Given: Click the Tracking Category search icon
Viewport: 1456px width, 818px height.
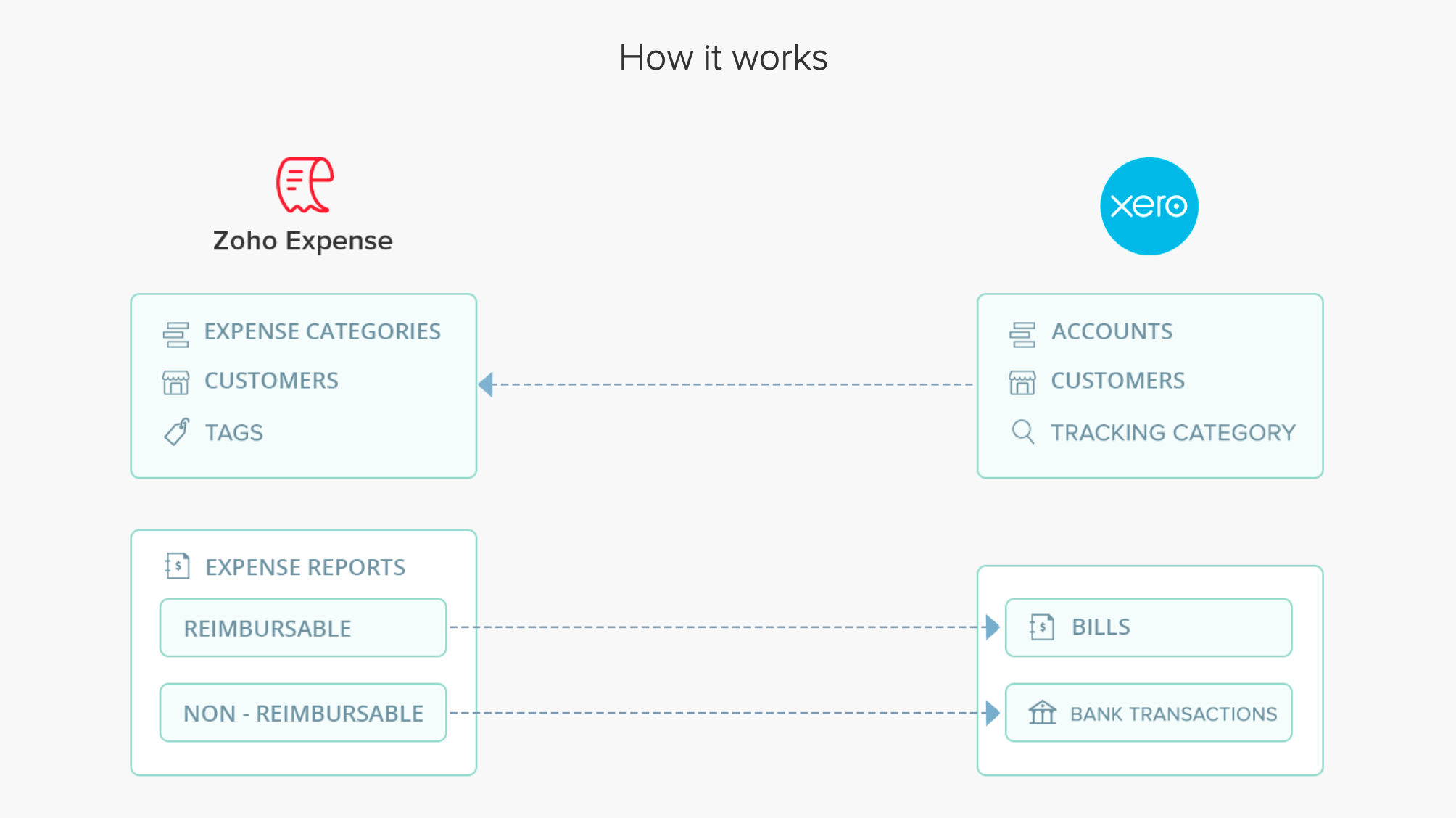Looking at the screenshot, I should coord(1022,432).
